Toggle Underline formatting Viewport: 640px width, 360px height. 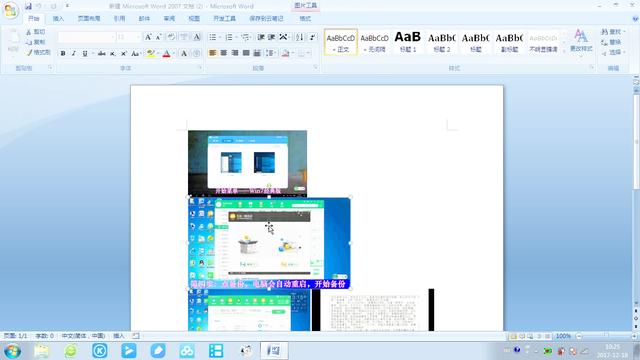tap(85, 53)
